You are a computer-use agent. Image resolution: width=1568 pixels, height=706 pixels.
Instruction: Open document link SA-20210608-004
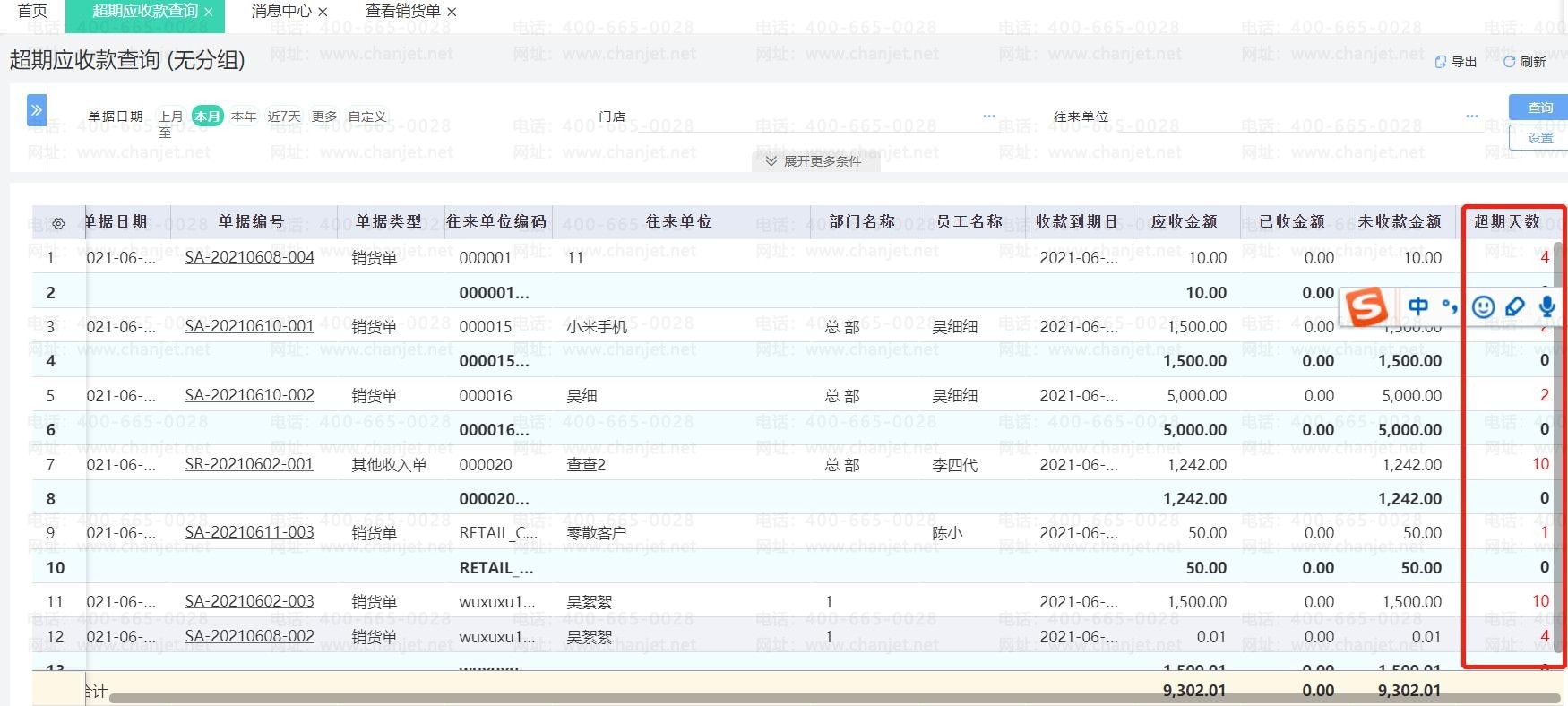pos(249,257)
